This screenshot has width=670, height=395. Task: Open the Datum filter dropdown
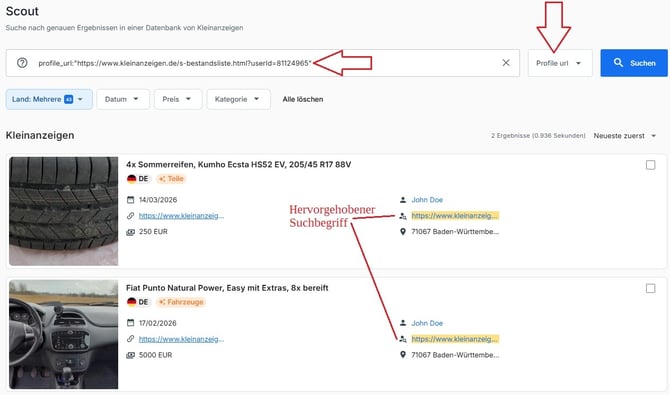pyautogui.click(x=123, y=99)
